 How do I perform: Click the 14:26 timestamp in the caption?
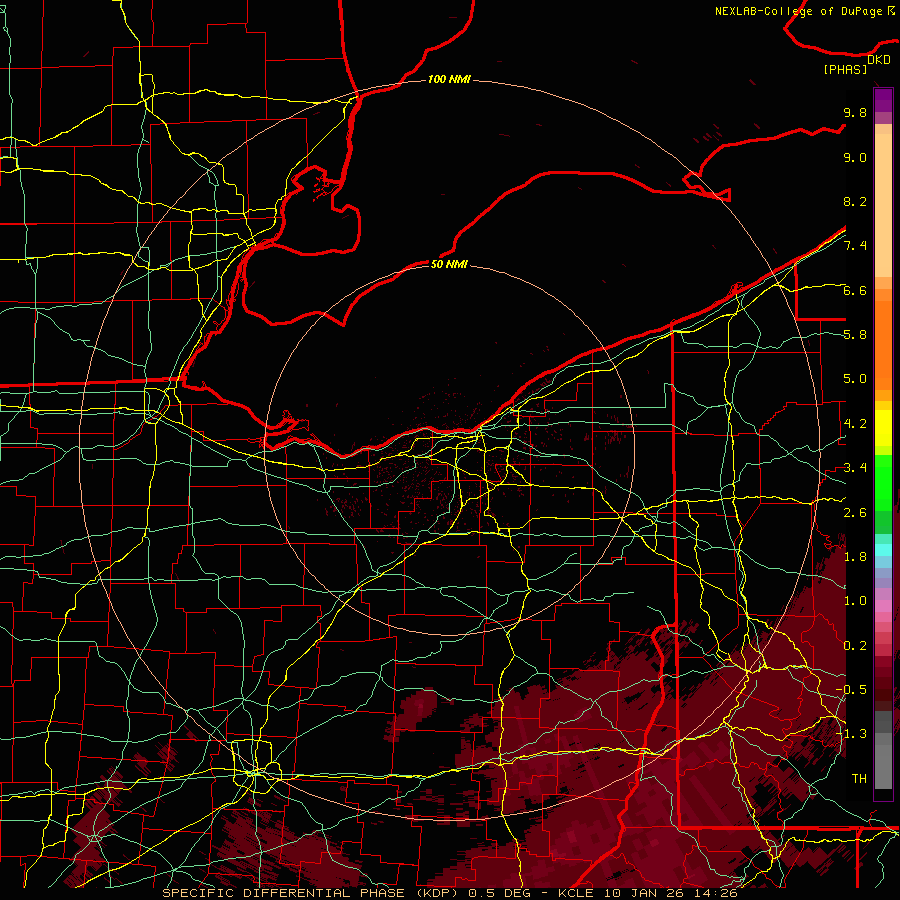716,893
